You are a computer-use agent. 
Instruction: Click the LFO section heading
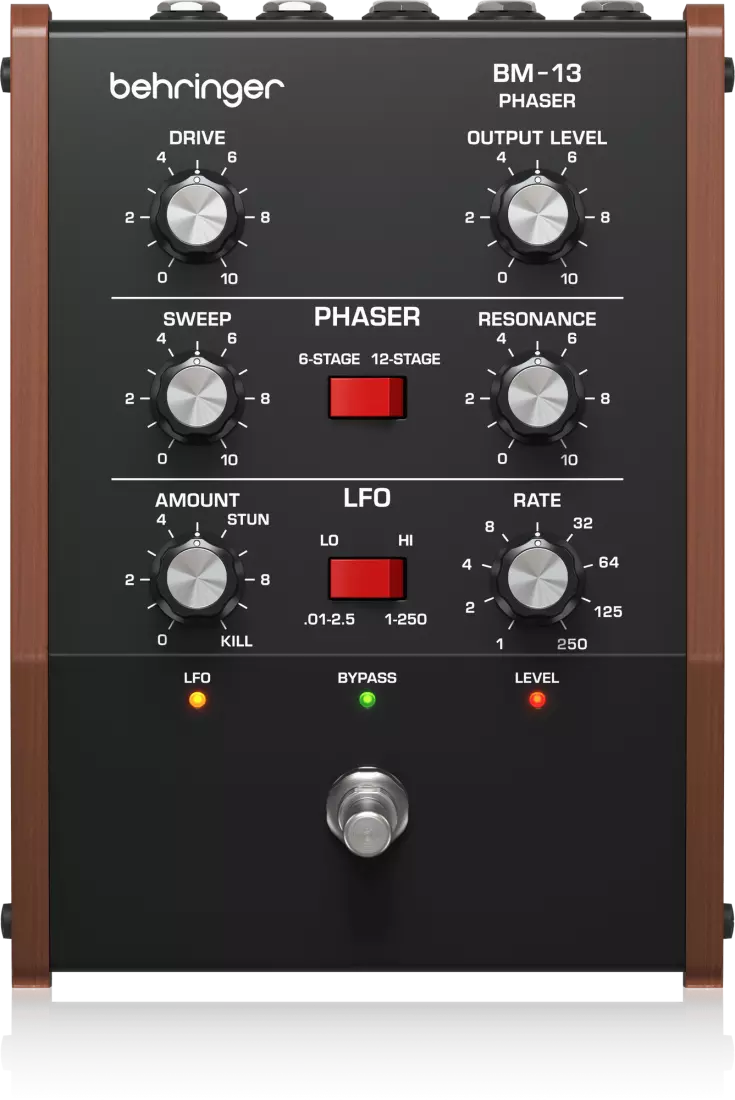pos(367,498)
